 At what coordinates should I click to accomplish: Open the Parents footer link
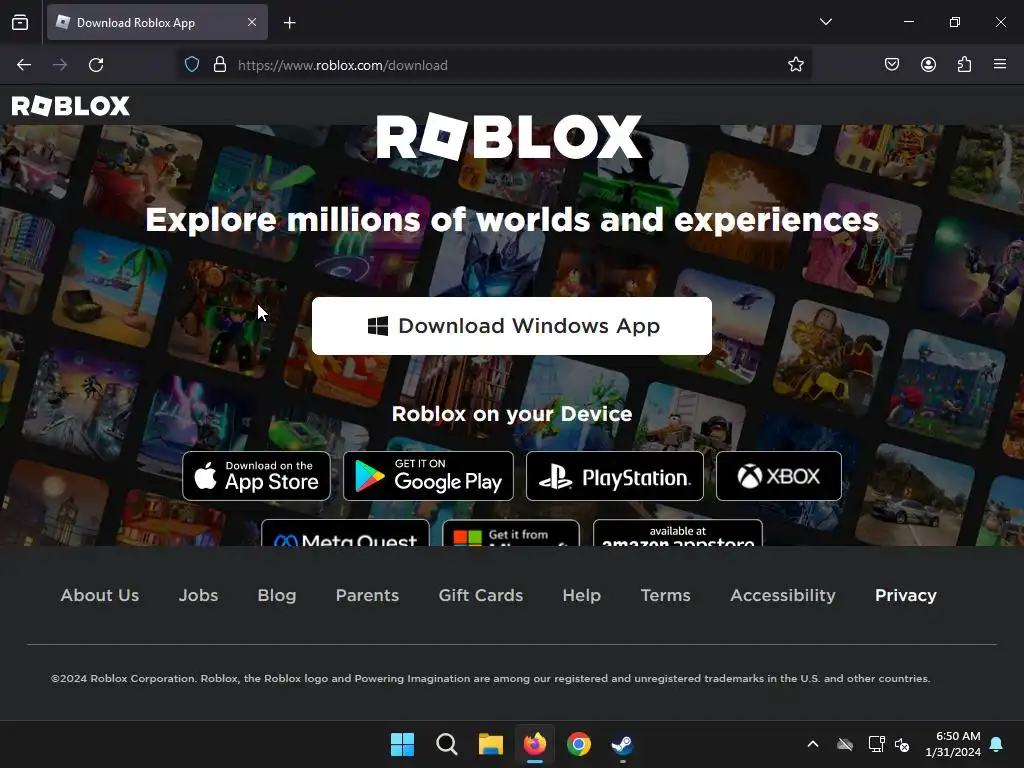pyautogui.click(x=367, y=596)
